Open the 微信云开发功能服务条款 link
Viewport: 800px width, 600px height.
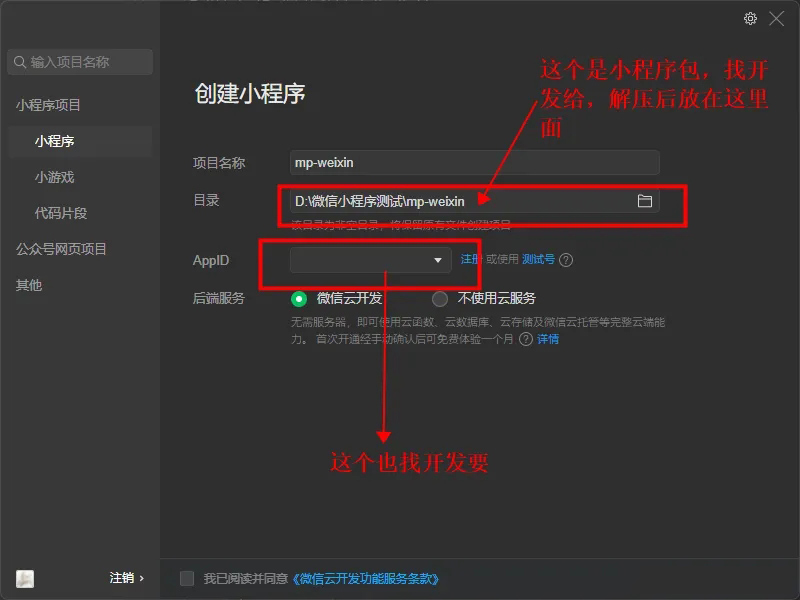366,579
